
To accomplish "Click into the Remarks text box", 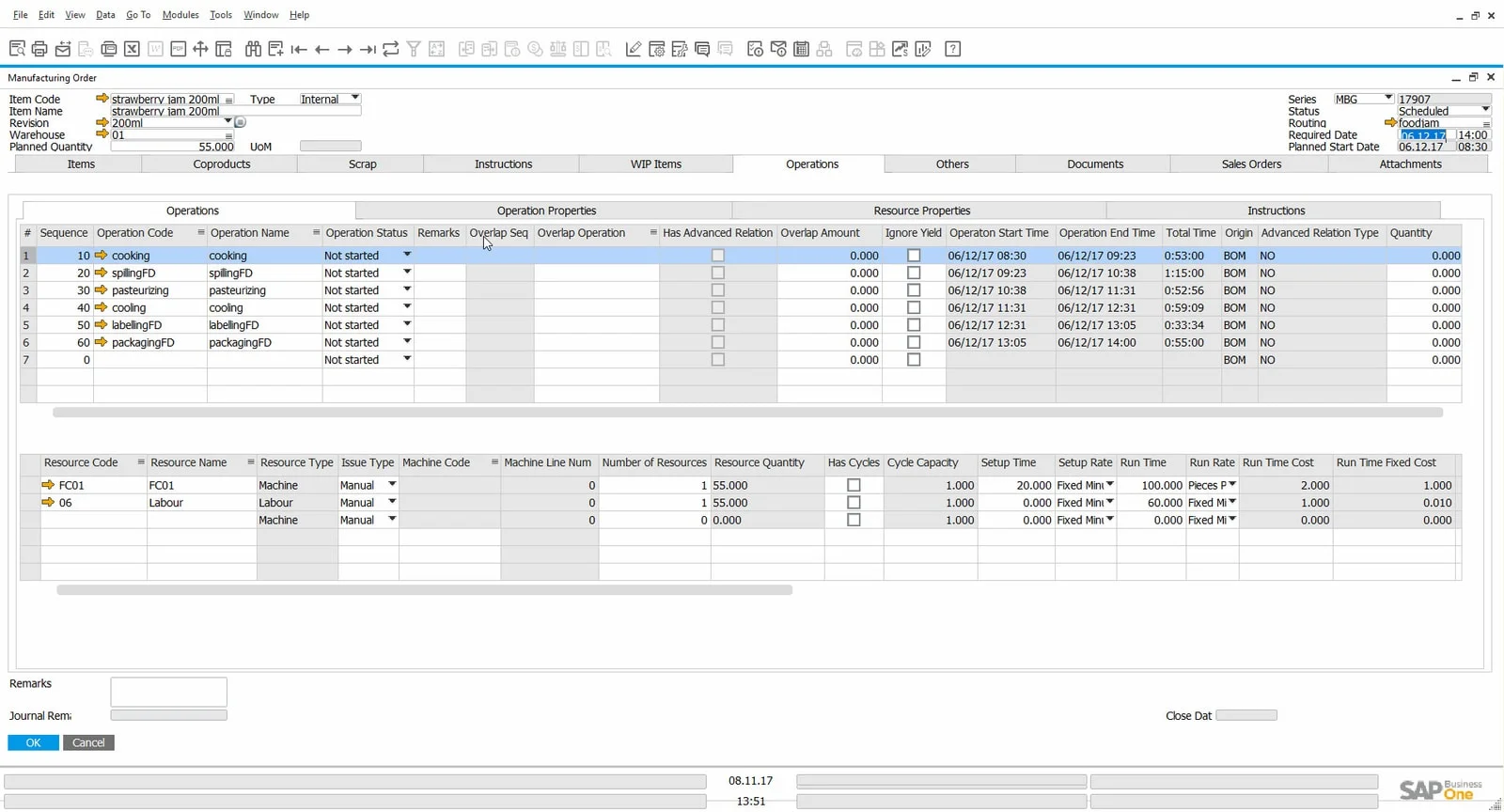I will (x=168, y=692).
